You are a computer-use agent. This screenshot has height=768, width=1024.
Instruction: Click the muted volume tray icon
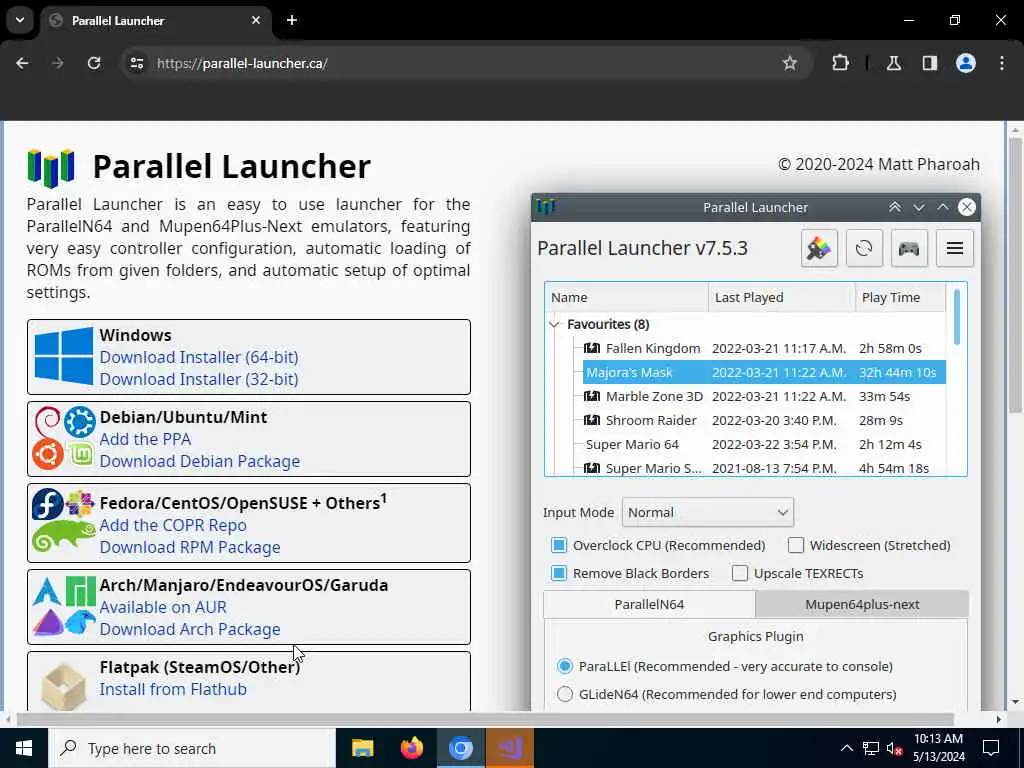(895, 748)
